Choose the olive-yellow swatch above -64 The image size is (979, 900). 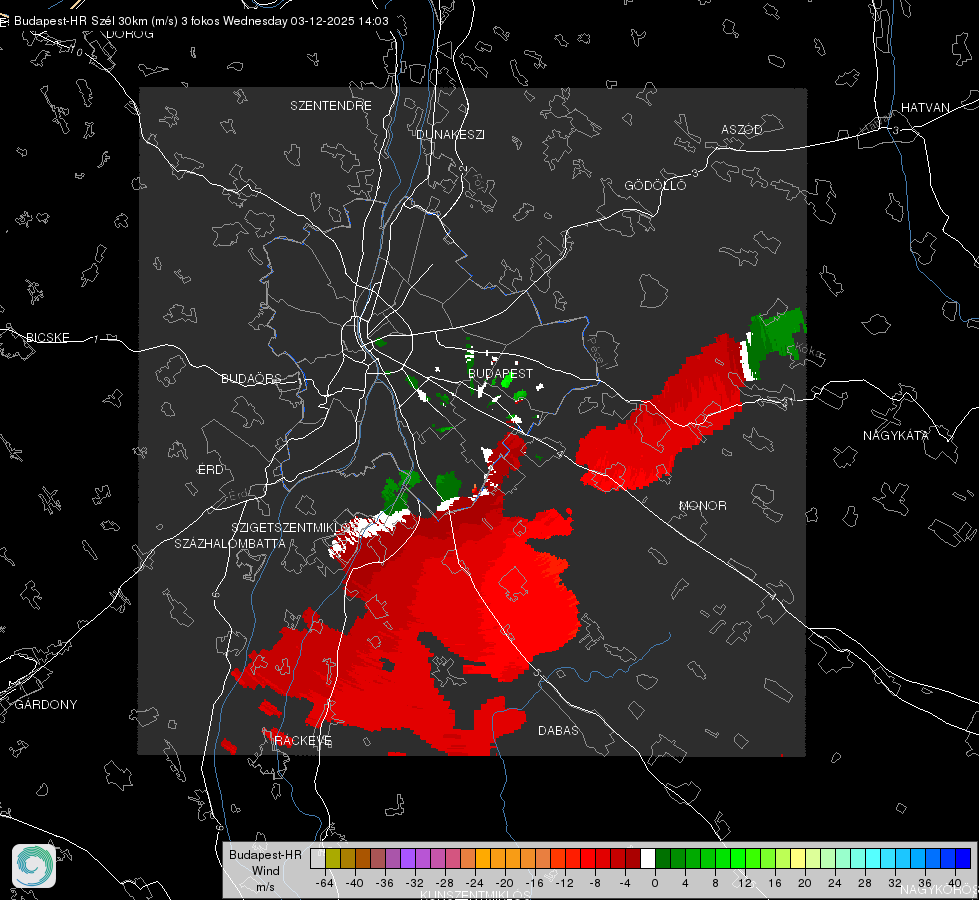tap(333, 859)
